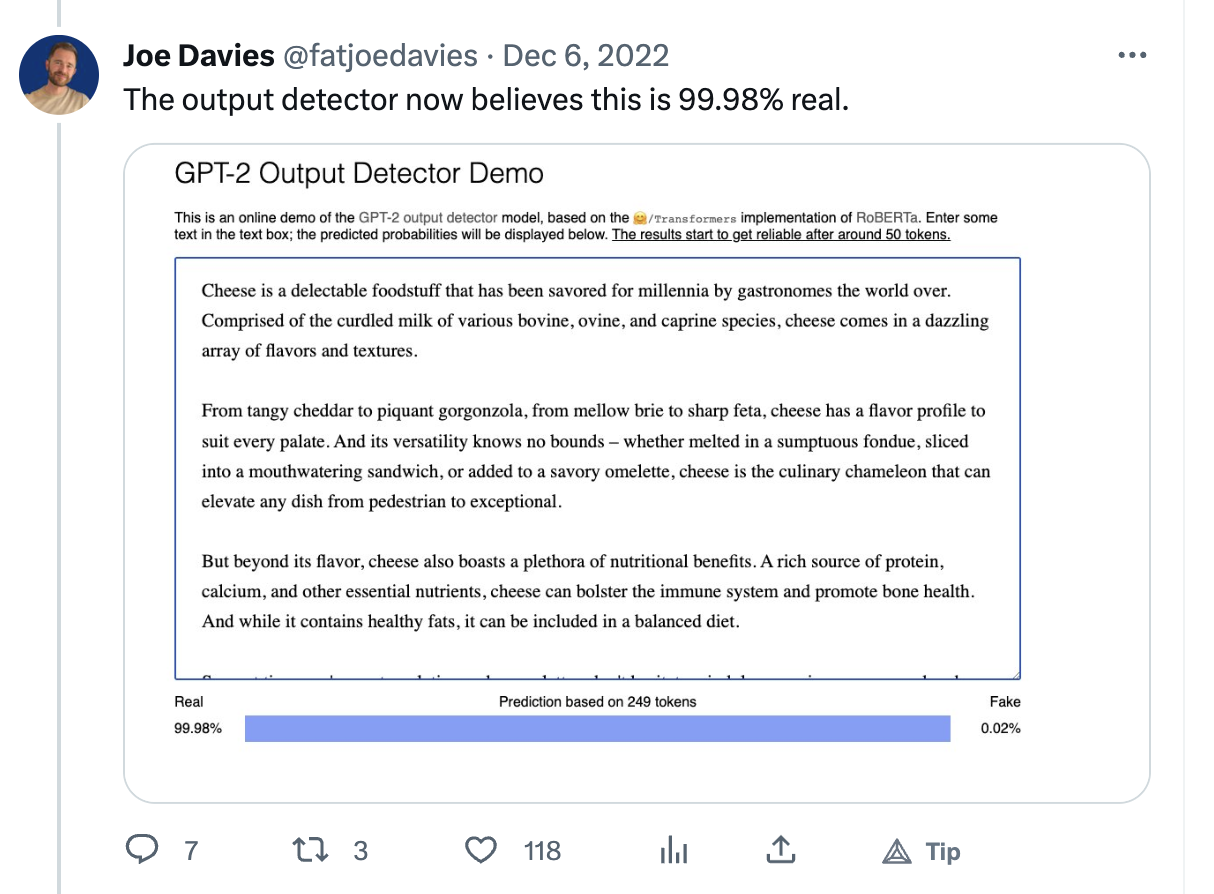
Task: Open the @fatjoedavies handle link
Action: (381, 56)
